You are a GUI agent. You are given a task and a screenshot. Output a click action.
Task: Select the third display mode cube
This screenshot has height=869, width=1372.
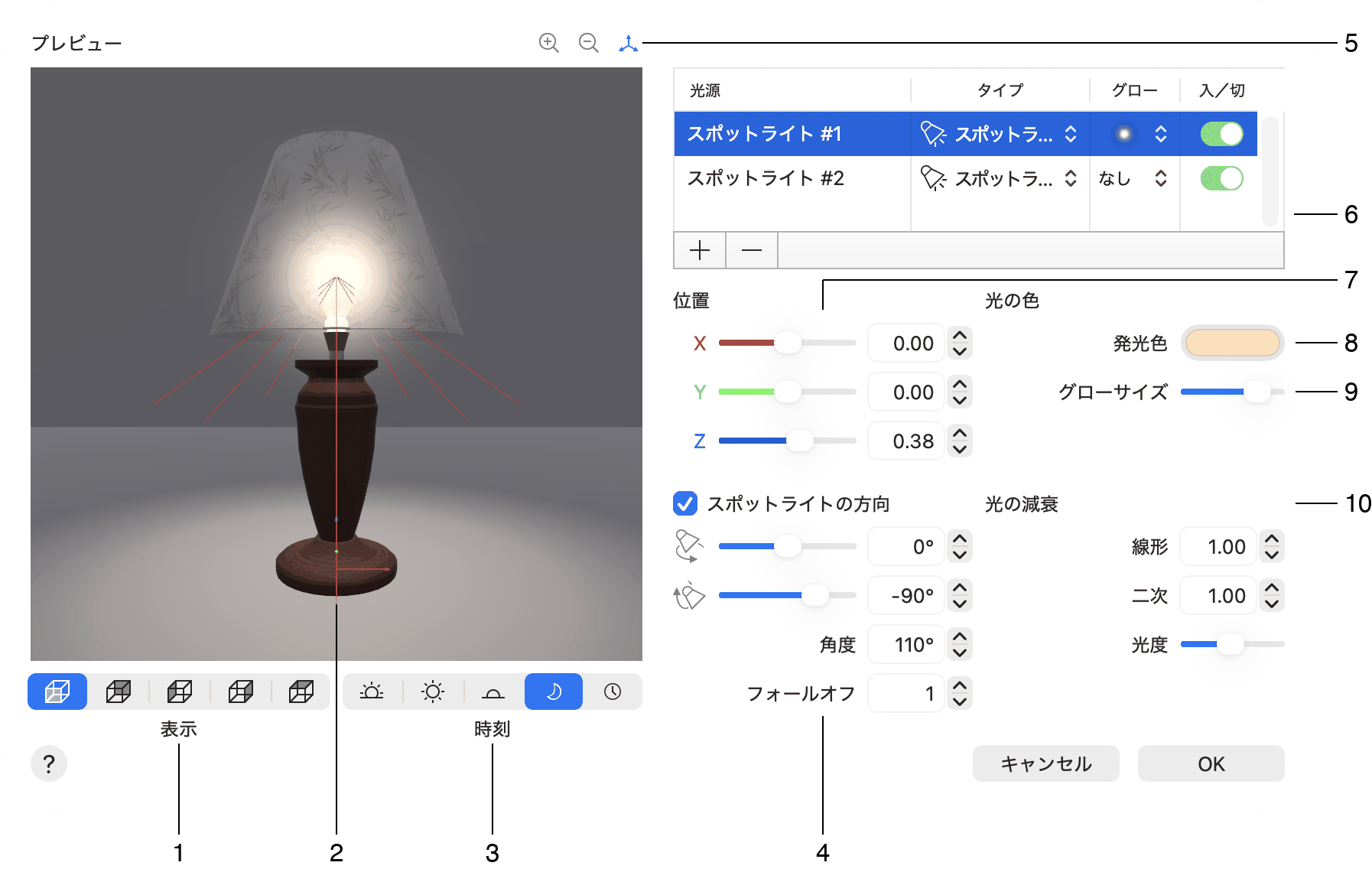click(x=180, y=692)
